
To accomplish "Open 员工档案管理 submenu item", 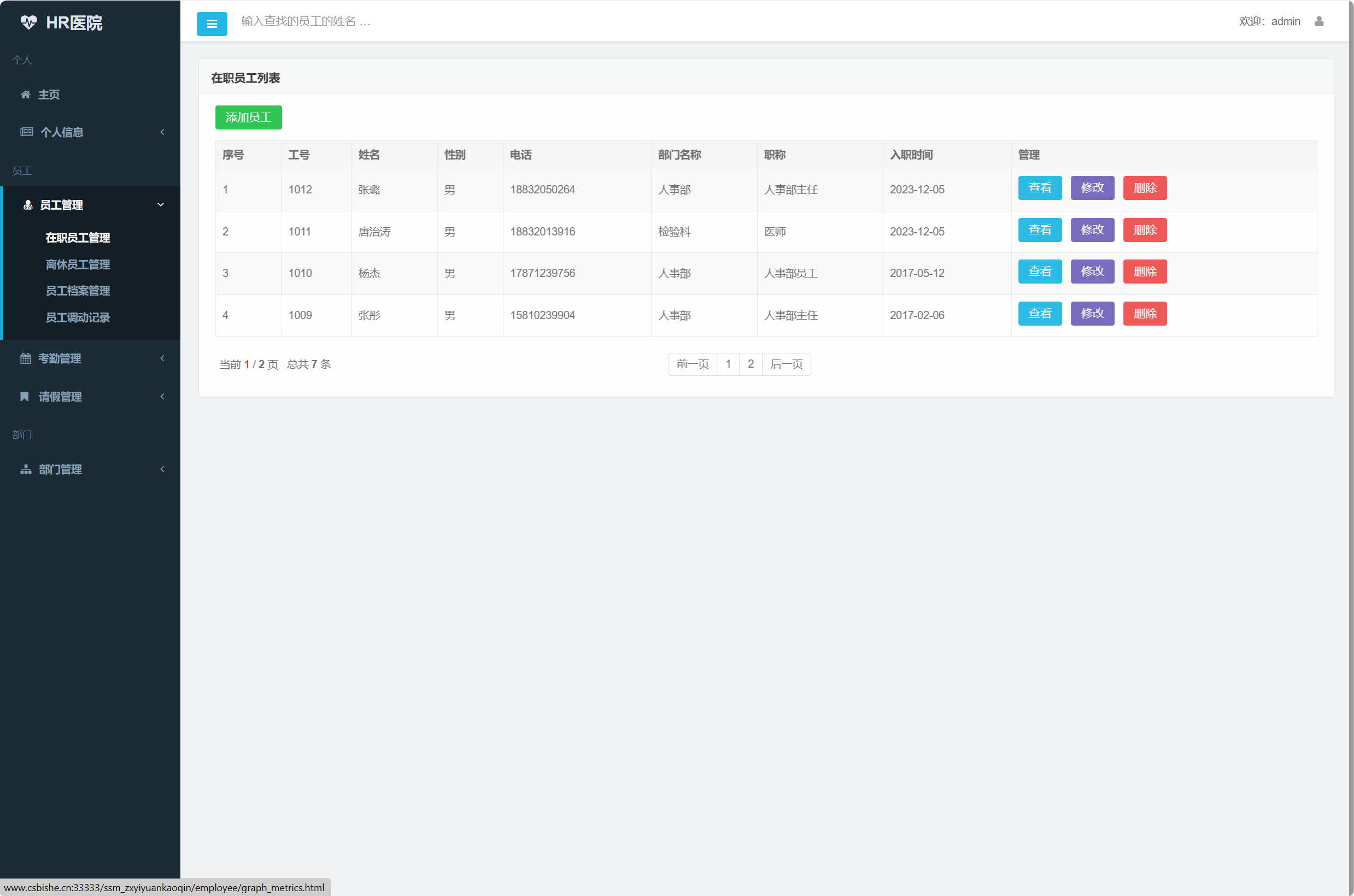I will 78,291.
